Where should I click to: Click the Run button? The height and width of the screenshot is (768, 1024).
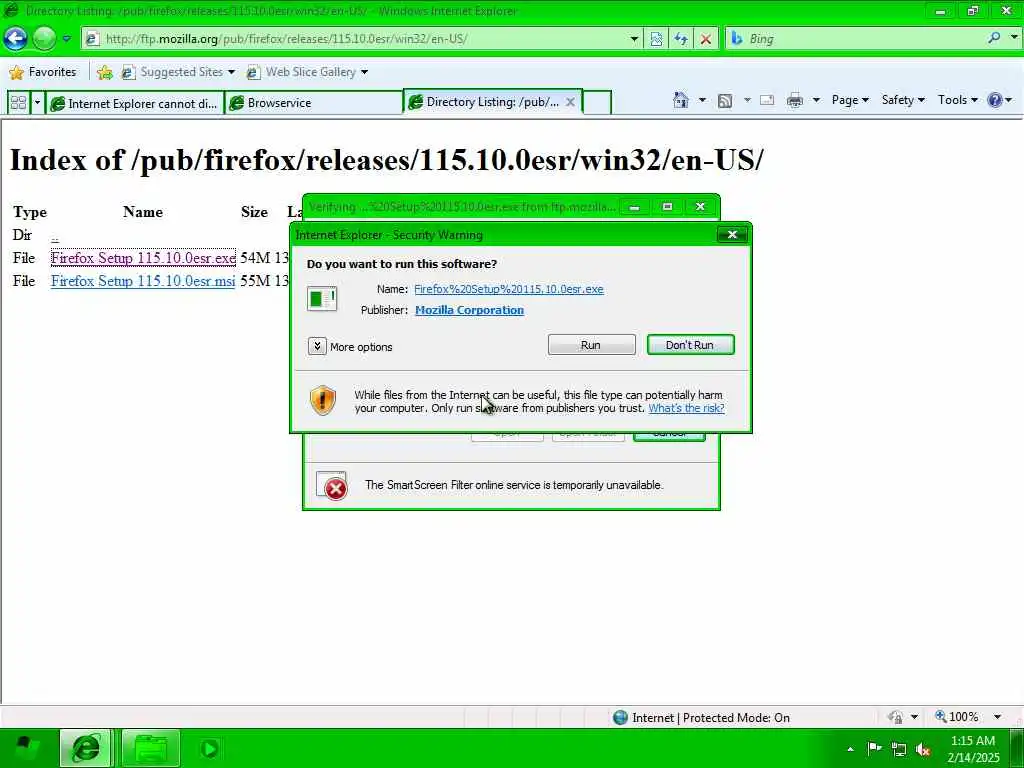(592, 345)
